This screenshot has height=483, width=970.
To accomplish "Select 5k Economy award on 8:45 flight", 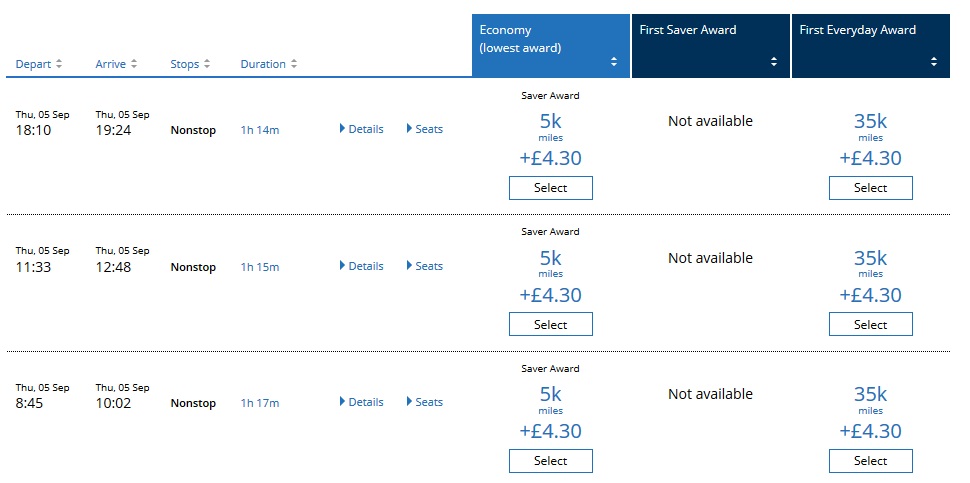I will click(550, 461).
